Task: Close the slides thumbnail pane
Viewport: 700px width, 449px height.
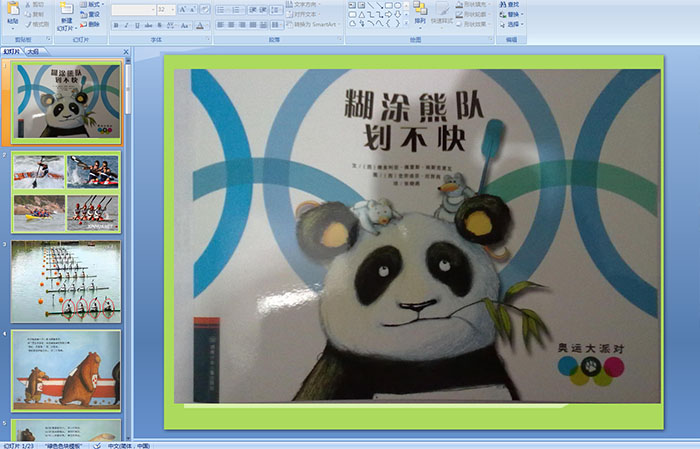Action: tap(126, 52)
